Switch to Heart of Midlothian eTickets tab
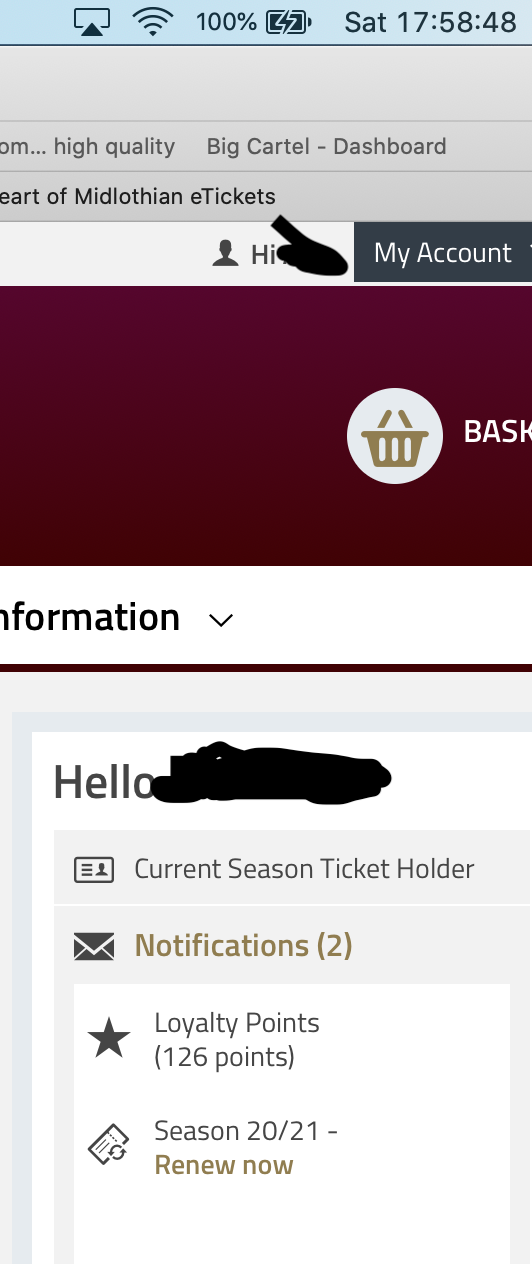 (x=138, y=196)
